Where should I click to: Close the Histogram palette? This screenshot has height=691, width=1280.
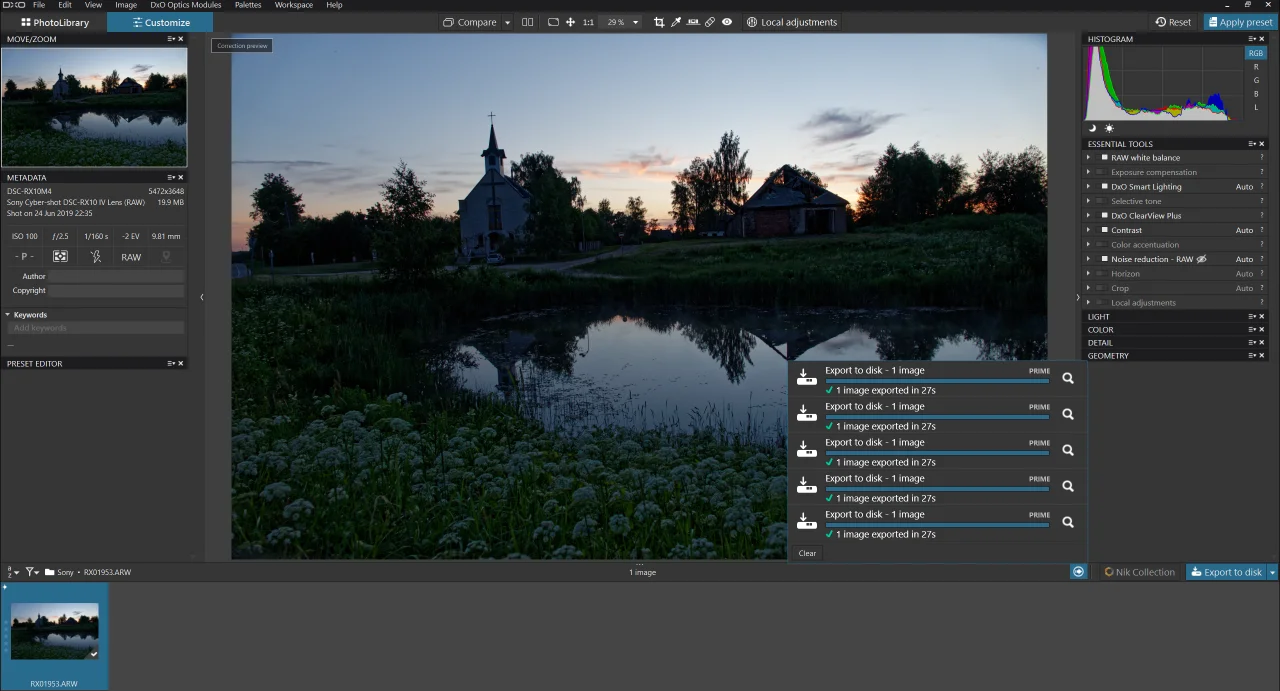pyautogui.click(x=1262, y=39)
